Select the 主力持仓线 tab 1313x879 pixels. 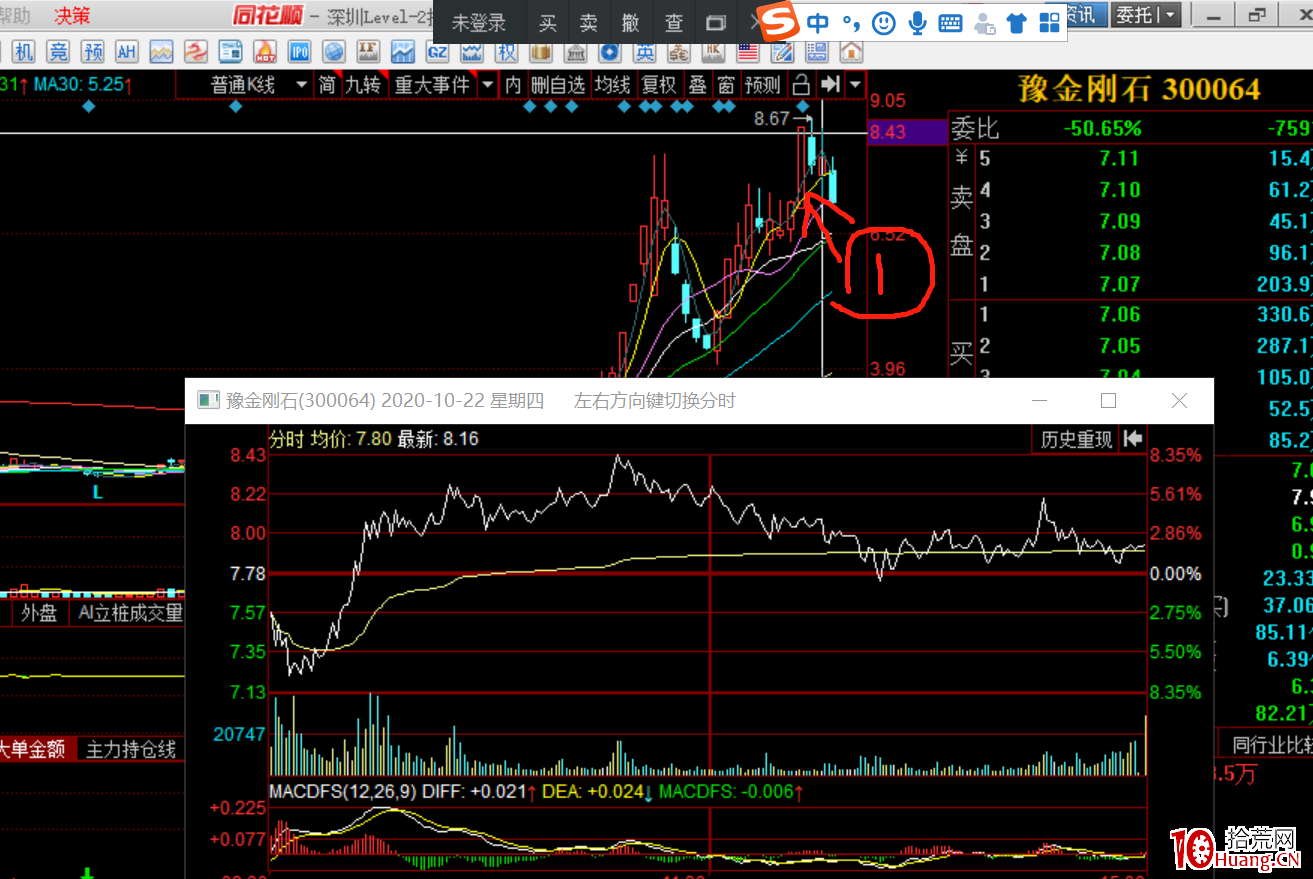[131, 748]
